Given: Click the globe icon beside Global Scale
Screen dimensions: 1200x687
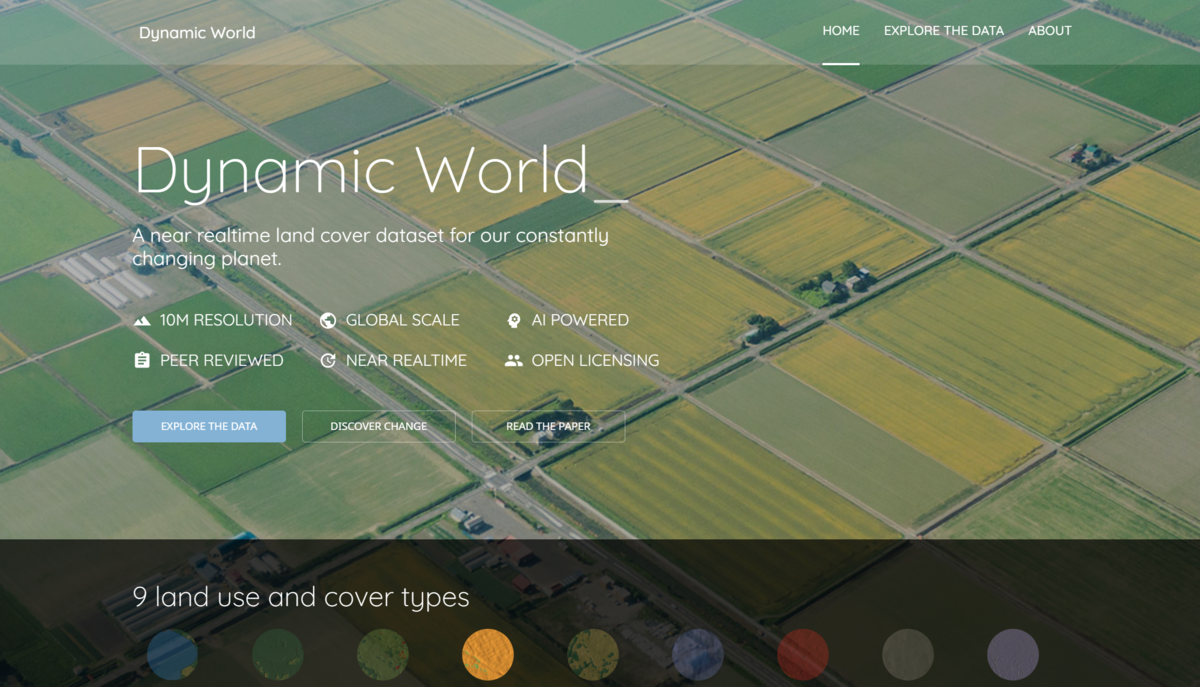Looking at the screenshot, I should point(328,320).
